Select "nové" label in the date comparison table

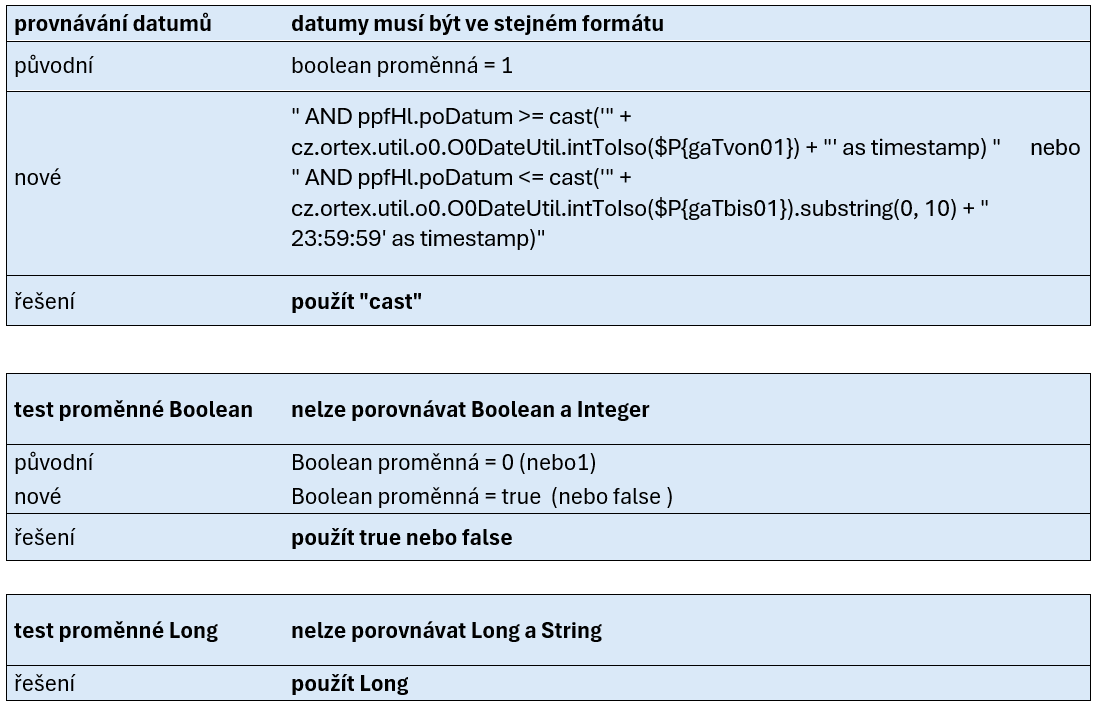click(37, 178)
